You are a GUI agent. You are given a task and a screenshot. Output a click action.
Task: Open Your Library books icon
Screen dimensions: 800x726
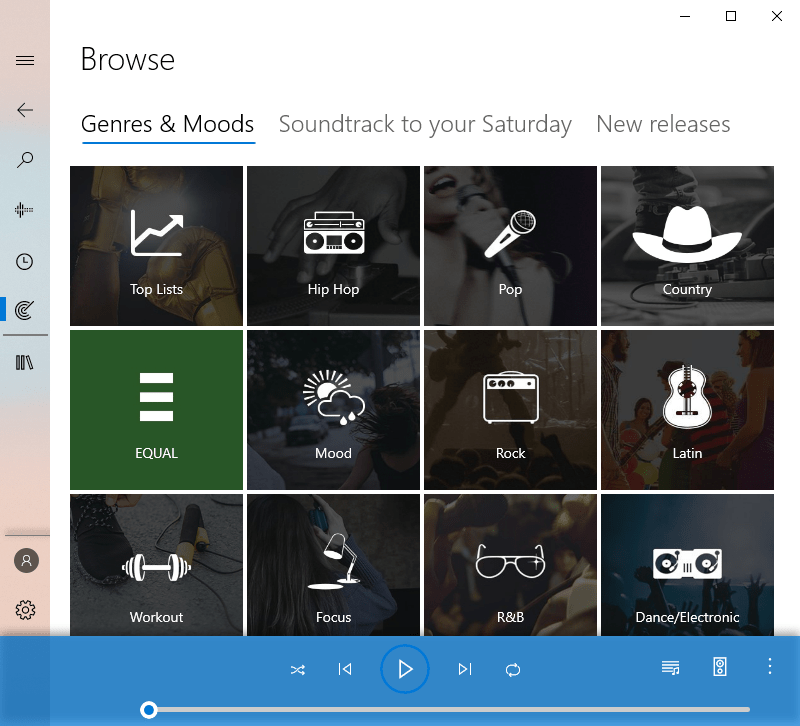[25, 362]
